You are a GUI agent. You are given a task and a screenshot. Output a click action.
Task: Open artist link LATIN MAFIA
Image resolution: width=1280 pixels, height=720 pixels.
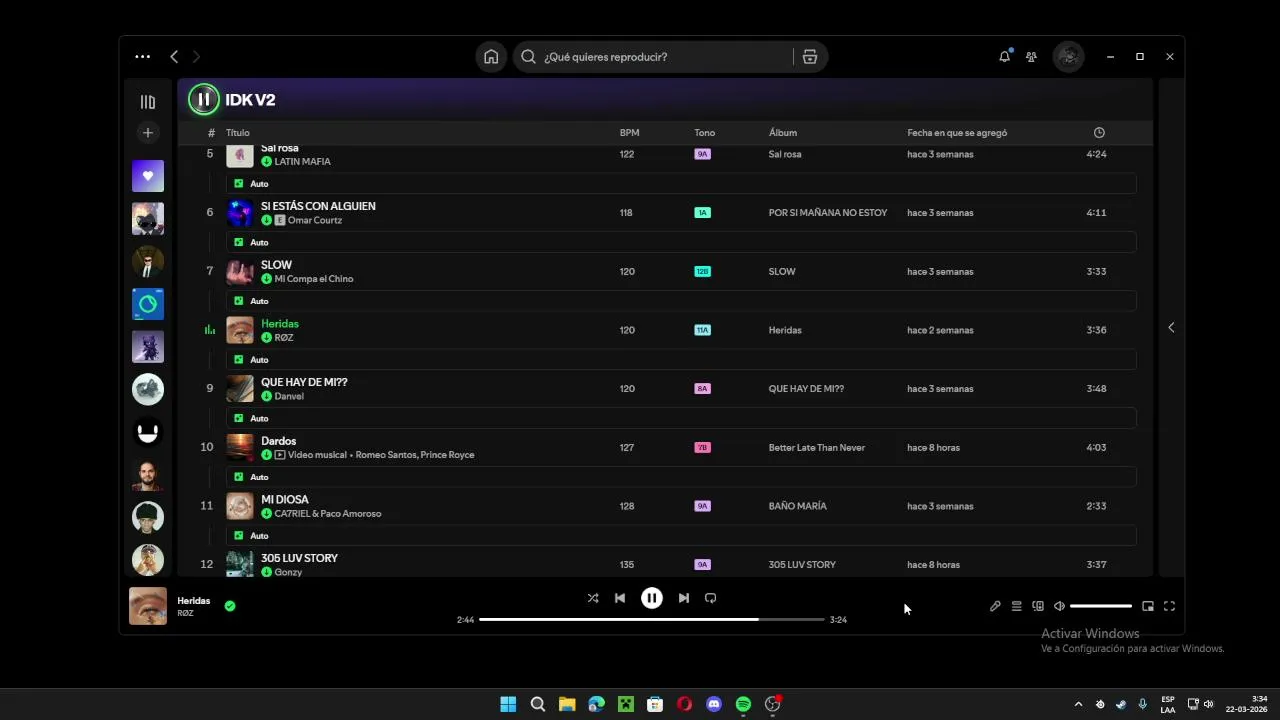tap(302, 162)
